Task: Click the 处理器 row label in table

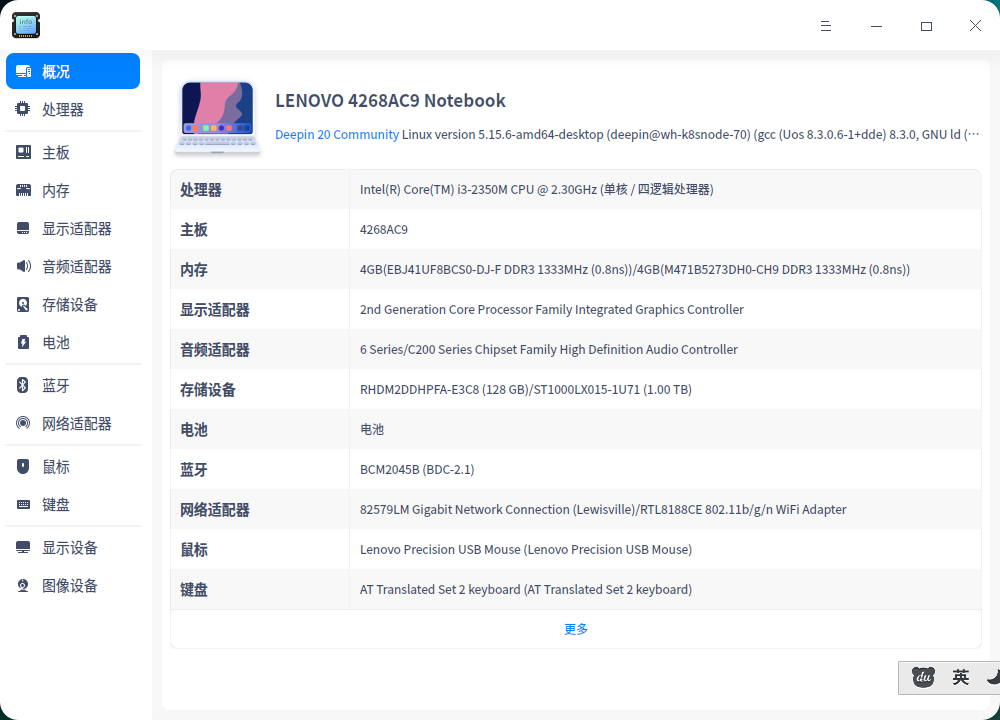Action: (x=200, y=190)
